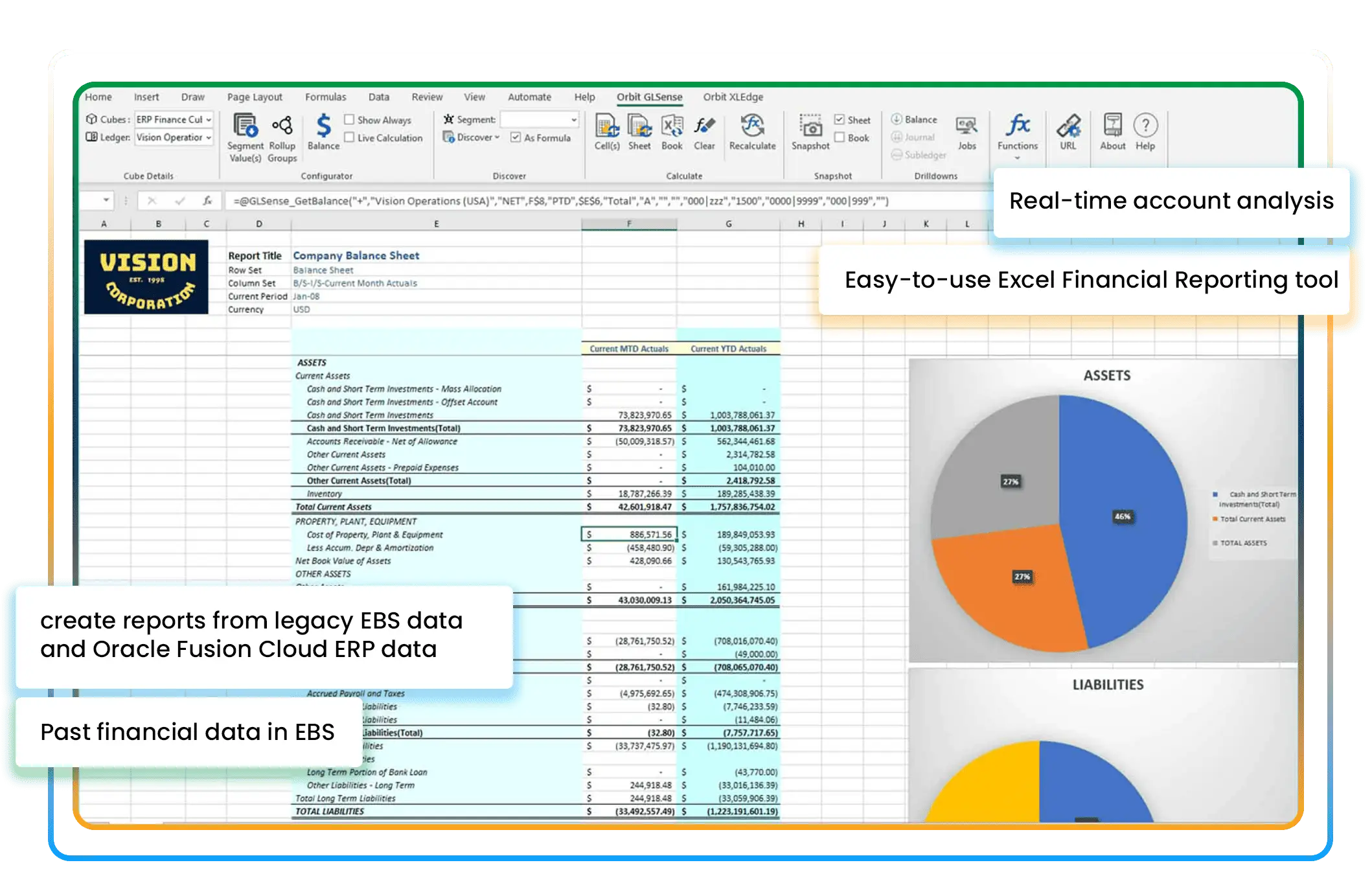Image resolution: width=1372 pixels, height=889 pixels.
Task: Toggle the Show Always checkbox
Action: pos(349,120)
